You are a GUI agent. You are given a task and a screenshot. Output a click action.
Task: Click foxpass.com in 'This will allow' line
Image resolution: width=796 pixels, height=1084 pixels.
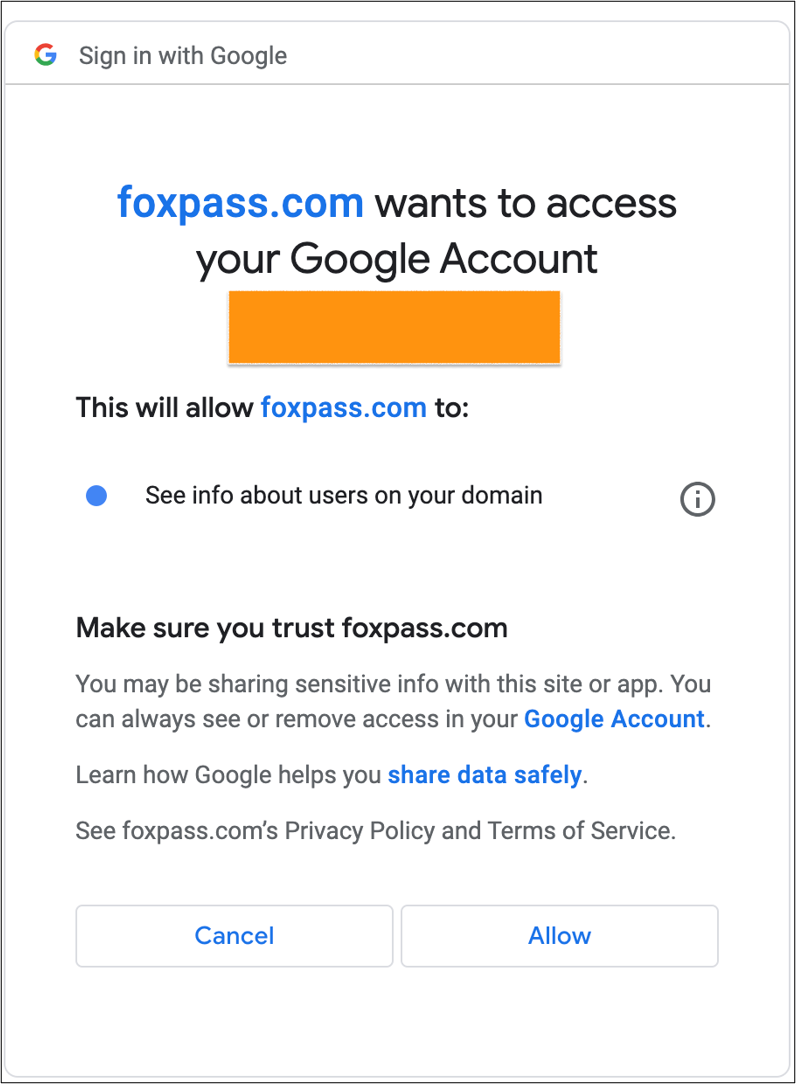pos(344,408)
